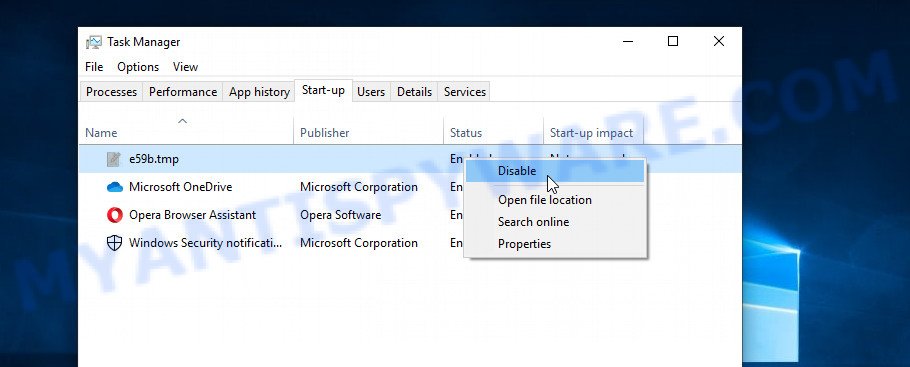Maximize the Task Manager window
This screenshot has height=367, width=910.
[673, 41]
